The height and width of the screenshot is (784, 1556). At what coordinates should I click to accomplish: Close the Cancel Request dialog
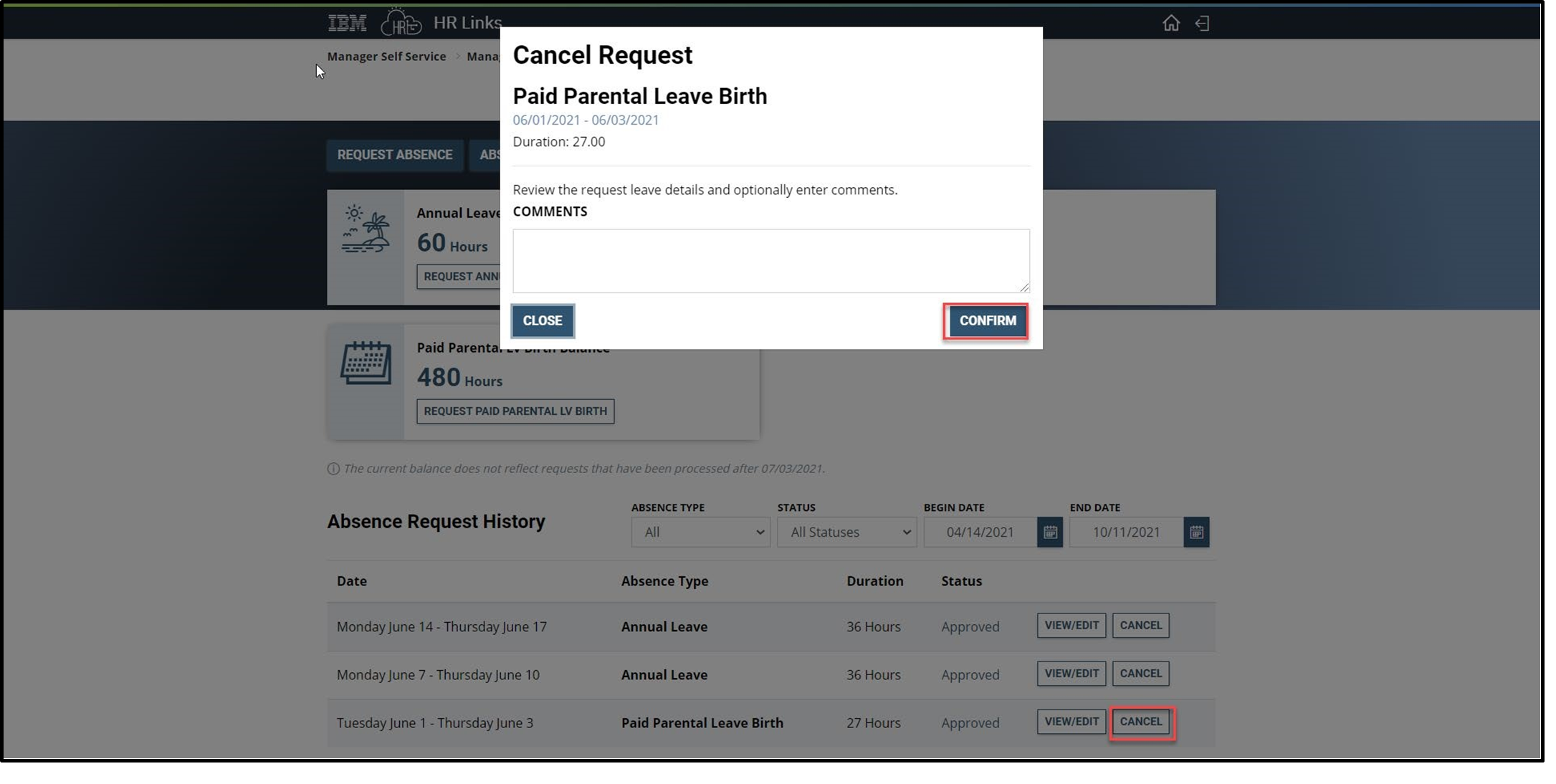pos(542,321)
